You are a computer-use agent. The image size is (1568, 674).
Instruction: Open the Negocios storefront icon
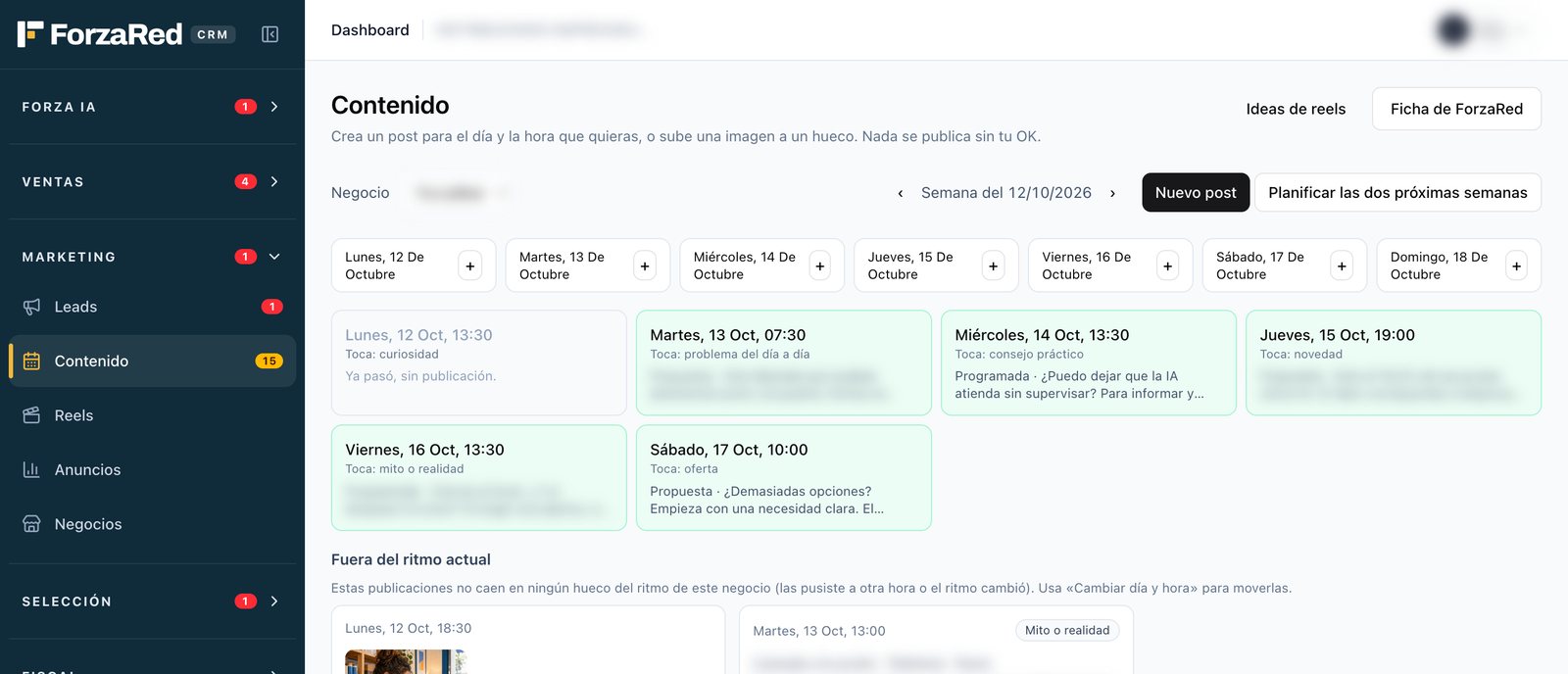tap(31, 524)
